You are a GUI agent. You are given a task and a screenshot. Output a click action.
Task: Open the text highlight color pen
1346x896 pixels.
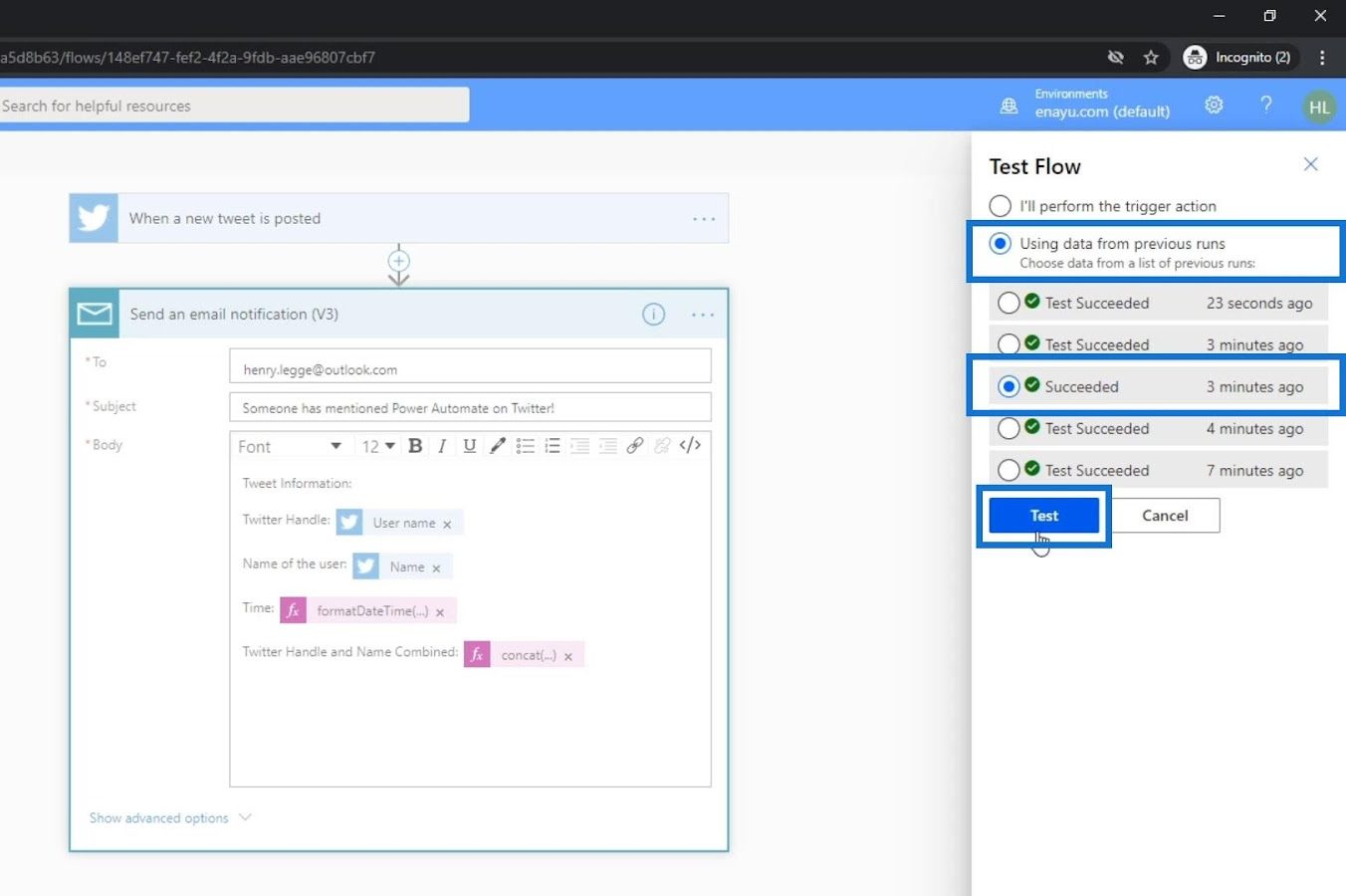click(498, 446)
